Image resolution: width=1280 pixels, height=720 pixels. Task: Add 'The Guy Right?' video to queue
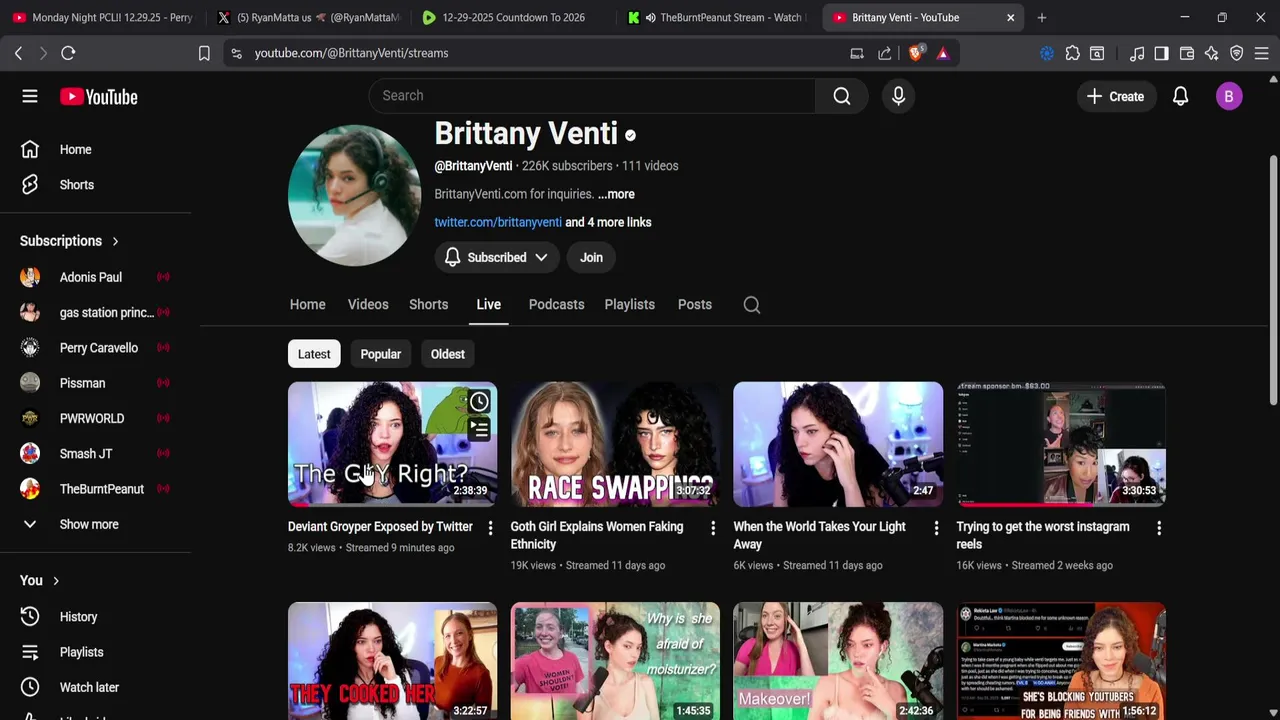pyautogui.click(x=479, y=430)
